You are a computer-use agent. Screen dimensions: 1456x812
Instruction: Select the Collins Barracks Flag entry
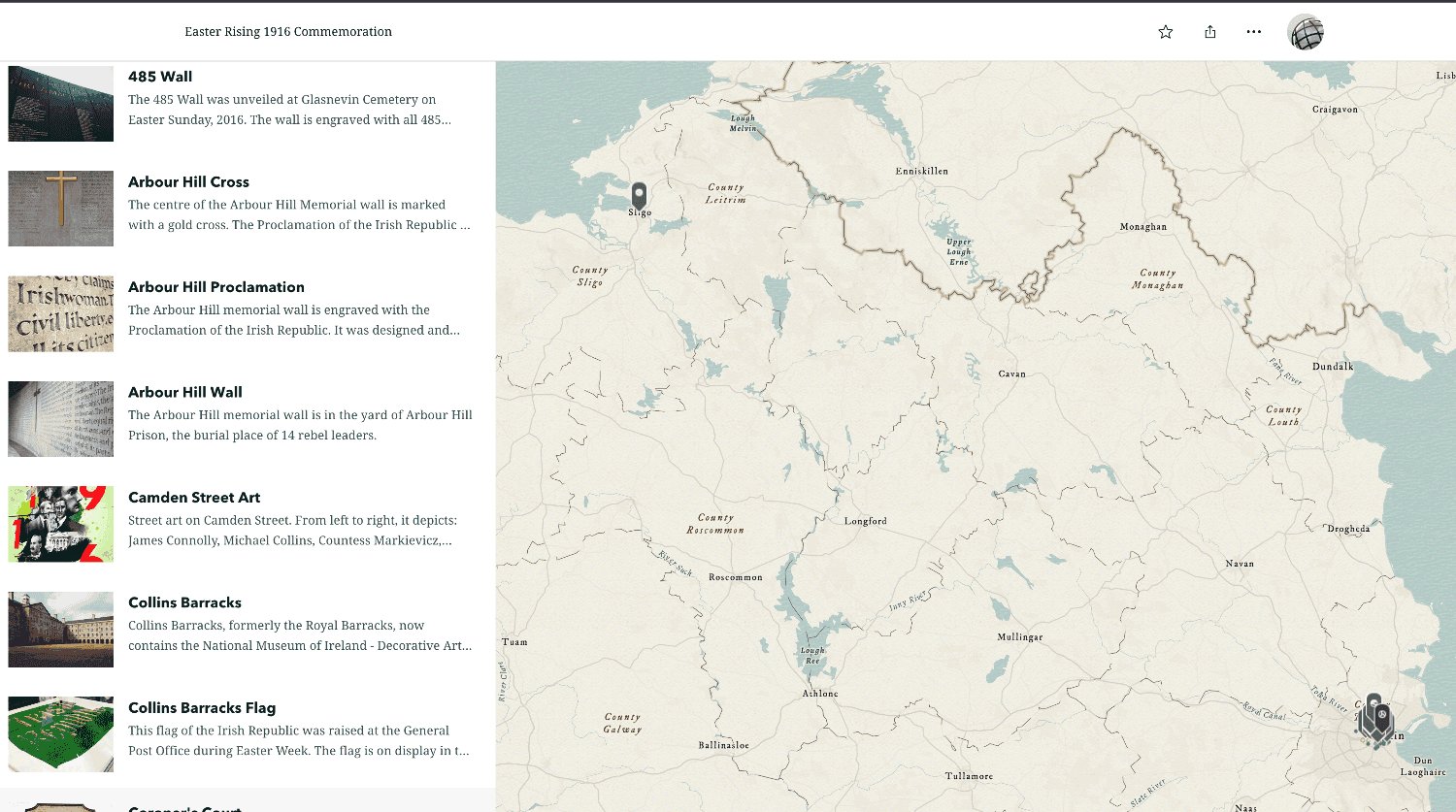(x=201, y=707)
